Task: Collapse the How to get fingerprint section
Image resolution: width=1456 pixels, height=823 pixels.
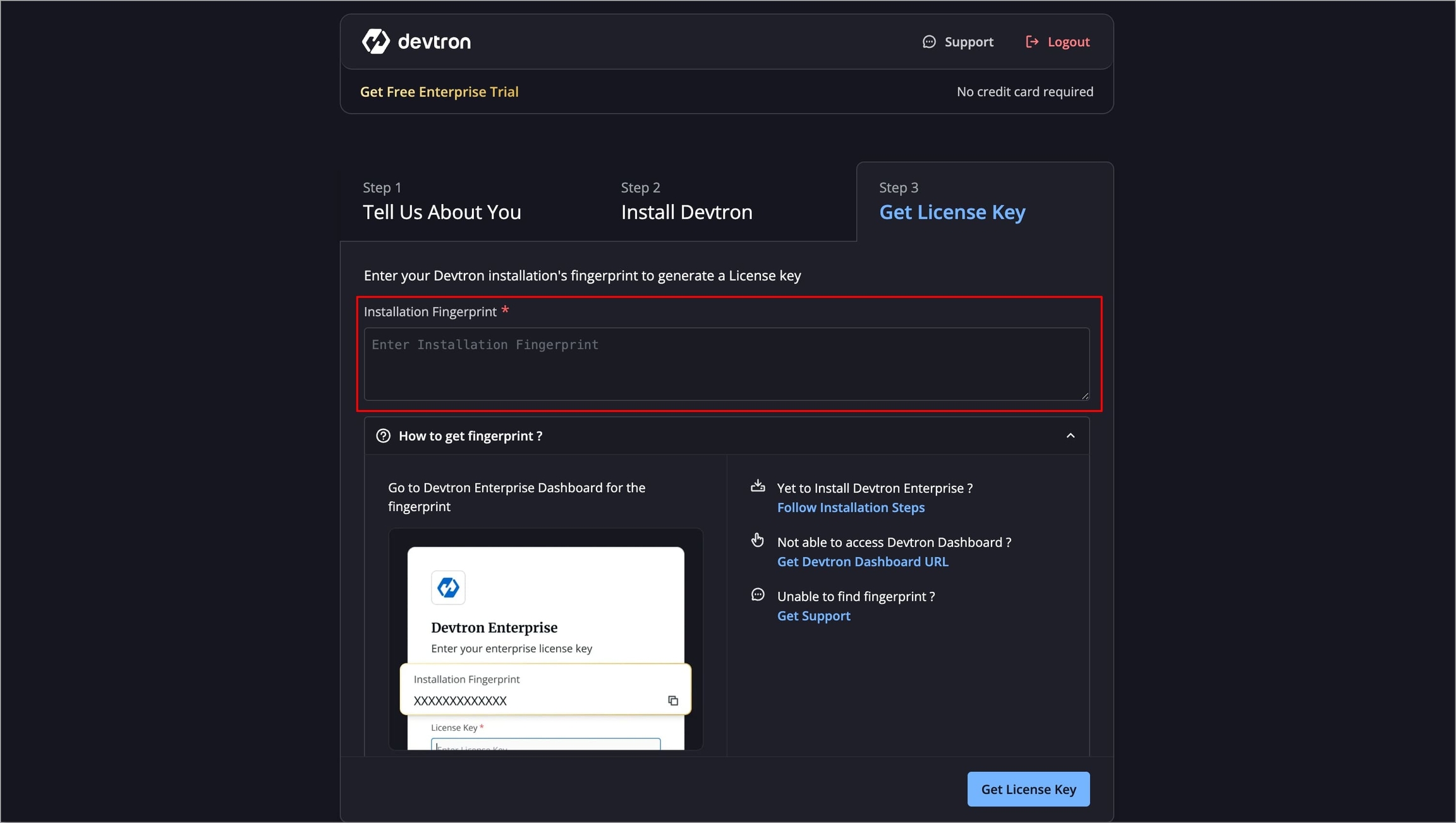Action: tap(1071, 436)
